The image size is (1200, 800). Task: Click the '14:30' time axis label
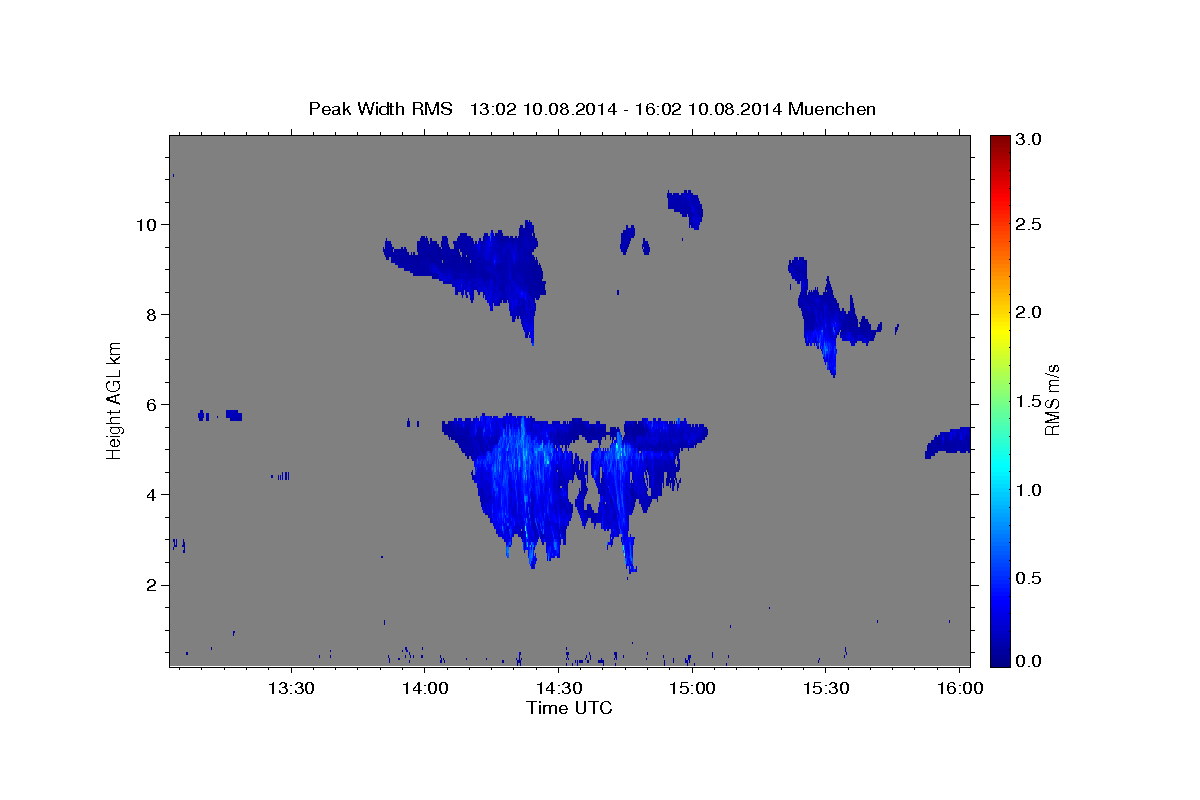tap(558, 689)
